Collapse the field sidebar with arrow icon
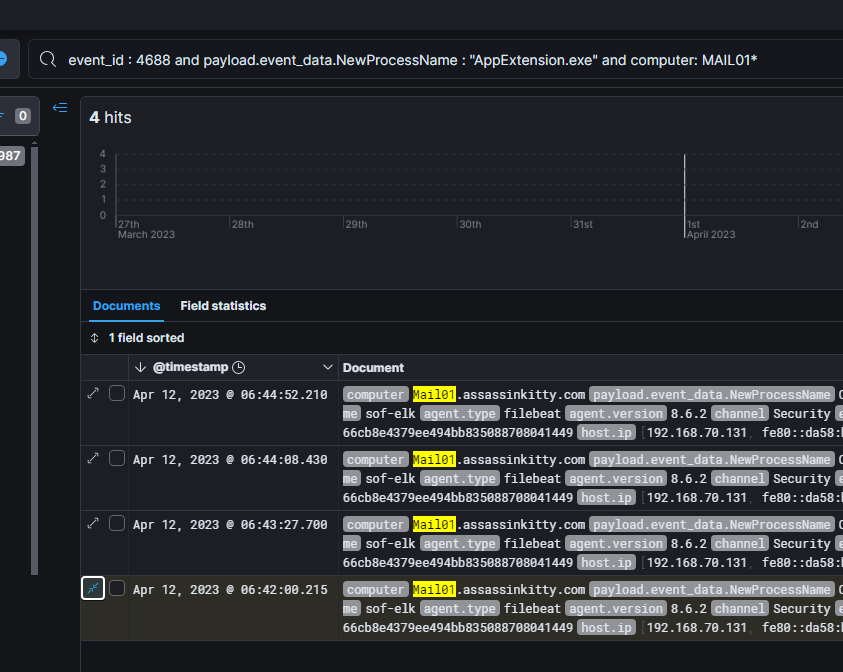 tap(60, 108)
